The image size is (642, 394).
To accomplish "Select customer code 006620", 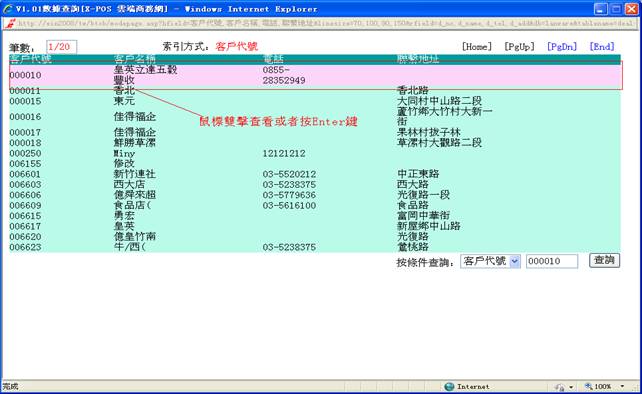I will [x=25, y=237].
